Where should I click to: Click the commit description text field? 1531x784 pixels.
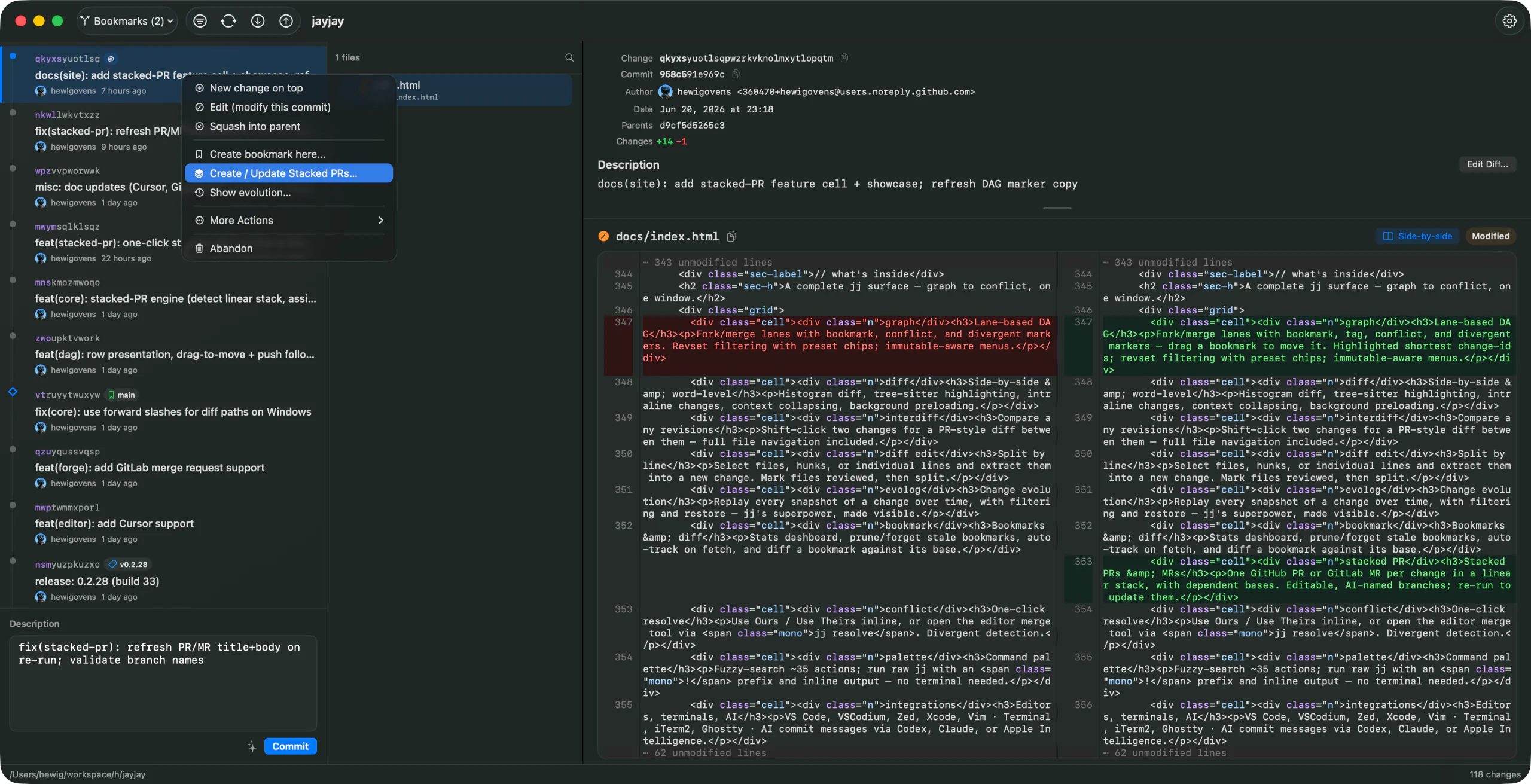pyautogui.click(x=163, y=683)
